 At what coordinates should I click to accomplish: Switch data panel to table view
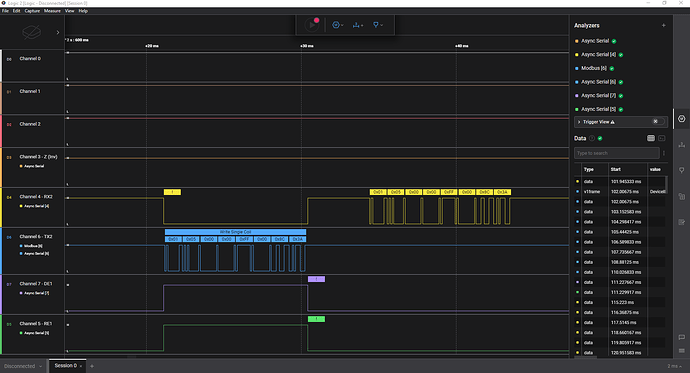pyautogui.click(x=651, y=138)
